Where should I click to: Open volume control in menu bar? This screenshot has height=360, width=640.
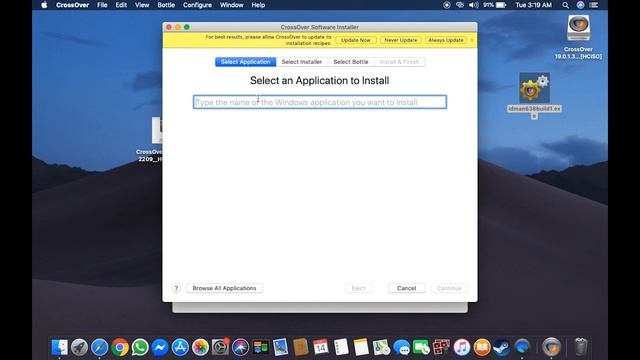473,5
